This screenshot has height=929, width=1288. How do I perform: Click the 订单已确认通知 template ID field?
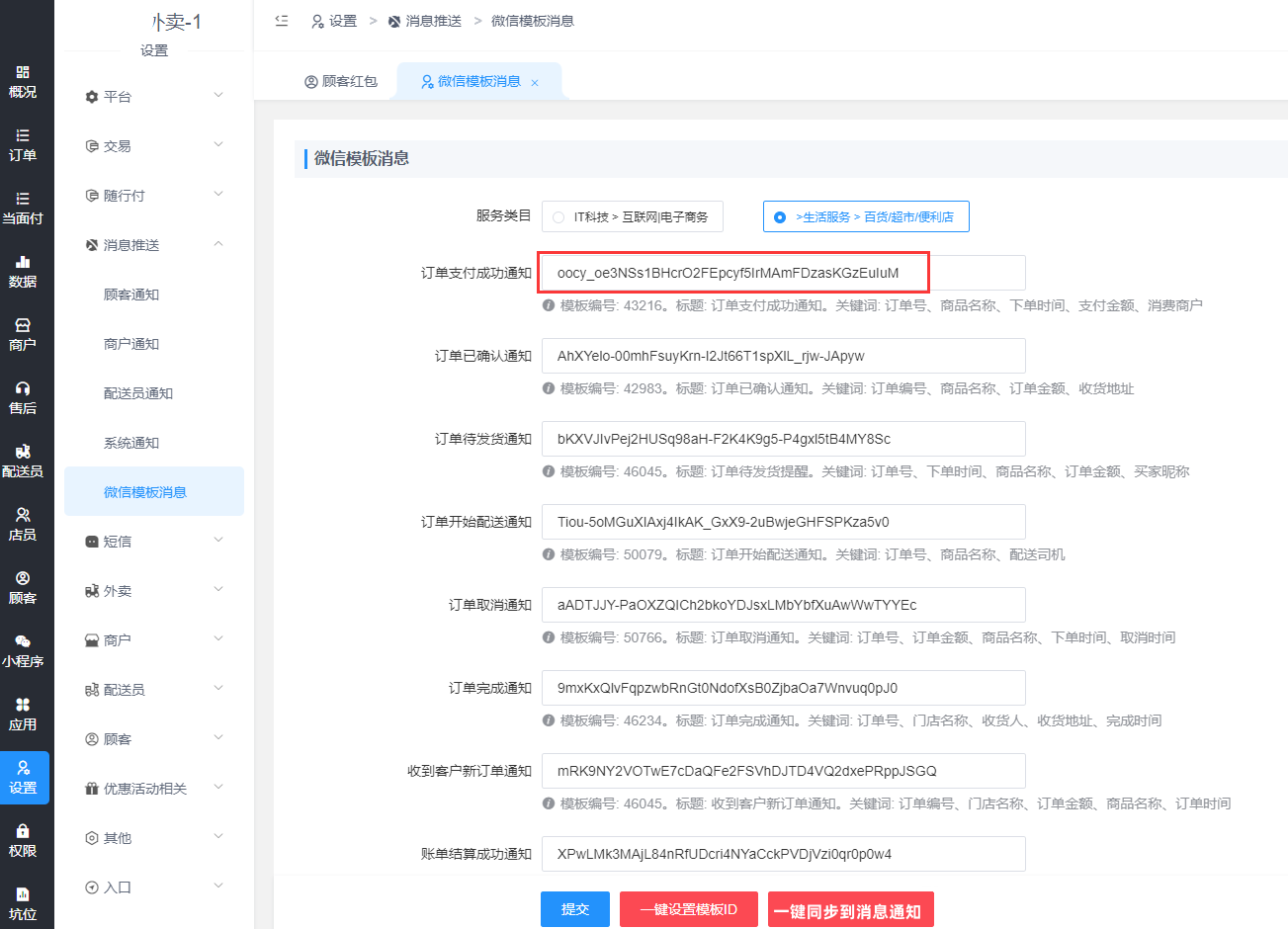point(784,356)
